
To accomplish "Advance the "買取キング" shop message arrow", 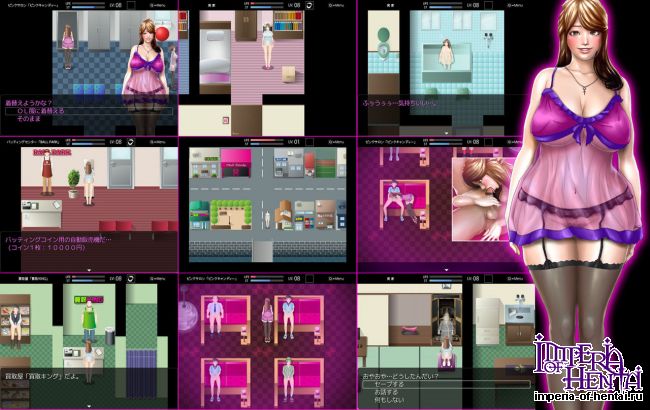I will coord(89,406).
